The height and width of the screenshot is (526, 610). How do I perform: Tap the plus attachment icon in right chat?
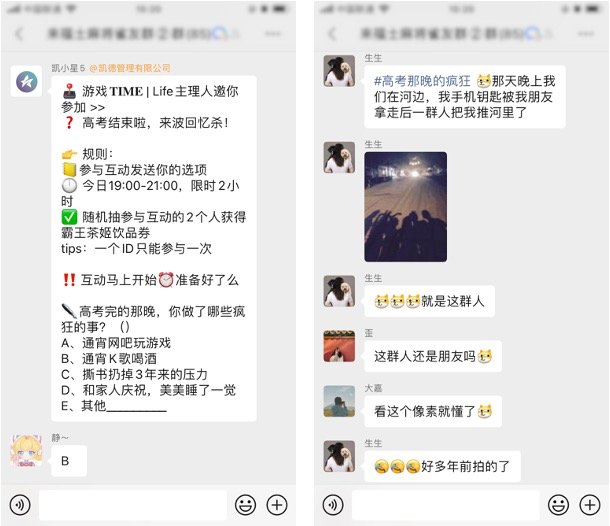tap(590, 505)
